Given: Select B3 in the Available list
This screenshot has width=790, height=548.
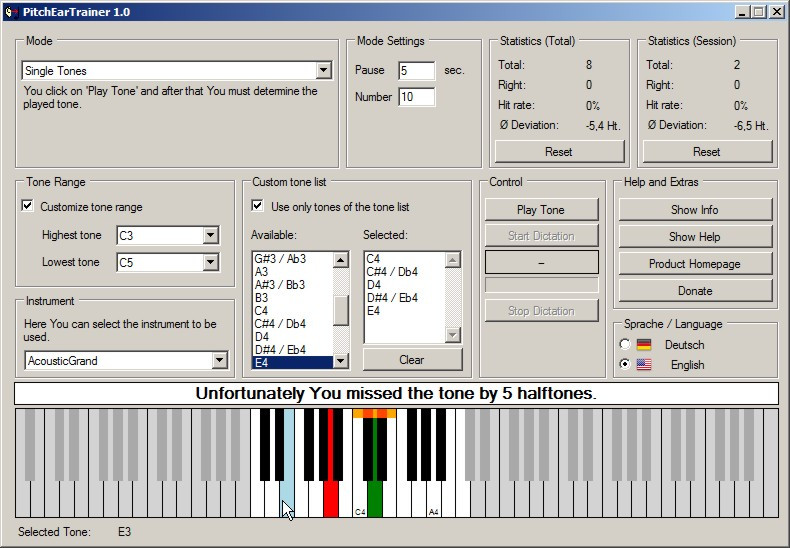Looking at the screenshot, I should pos(292,298).
